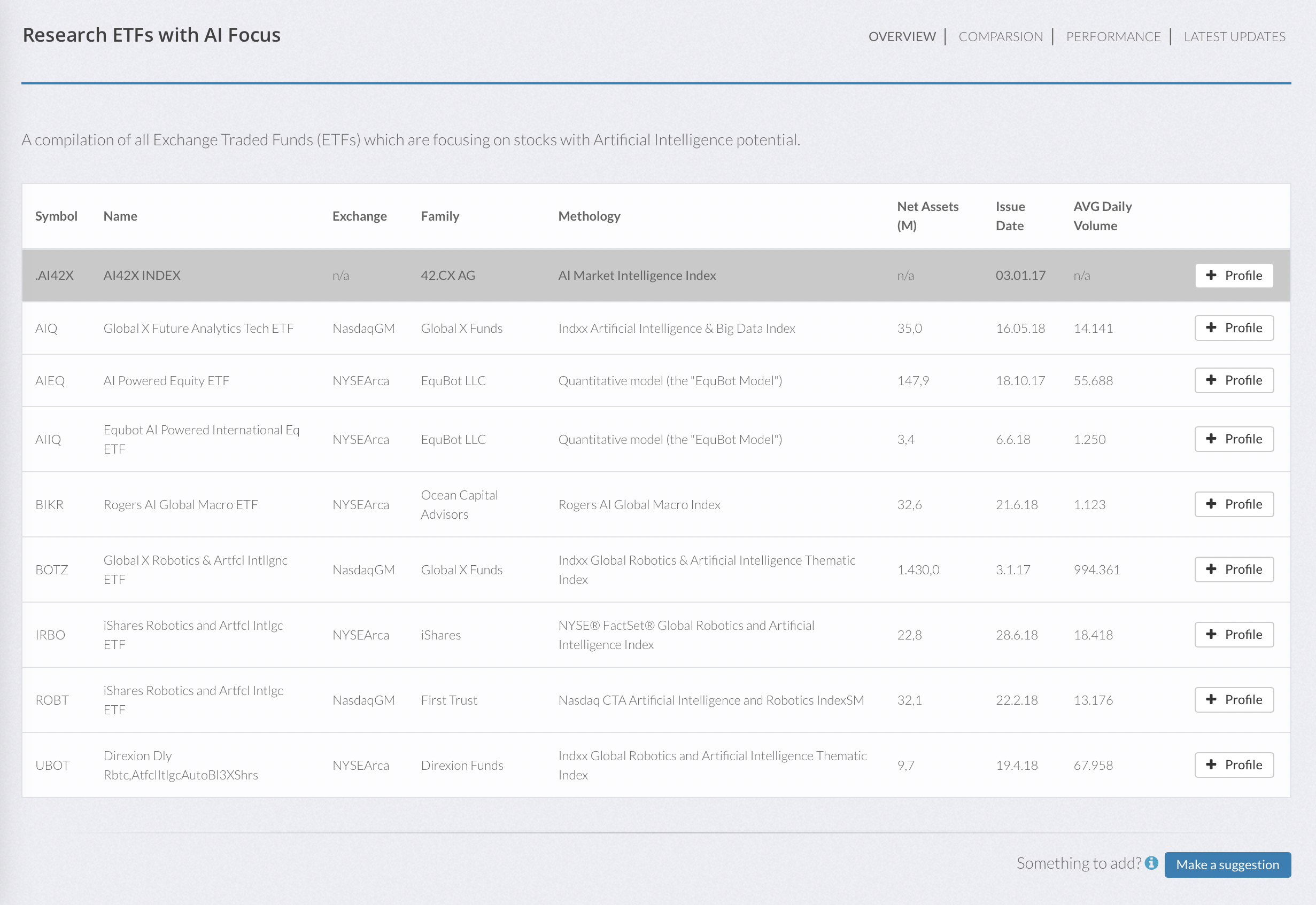Click the Issue Date column header
Viewport: 1316px width, 905px height.
(x=1010, y=216)
